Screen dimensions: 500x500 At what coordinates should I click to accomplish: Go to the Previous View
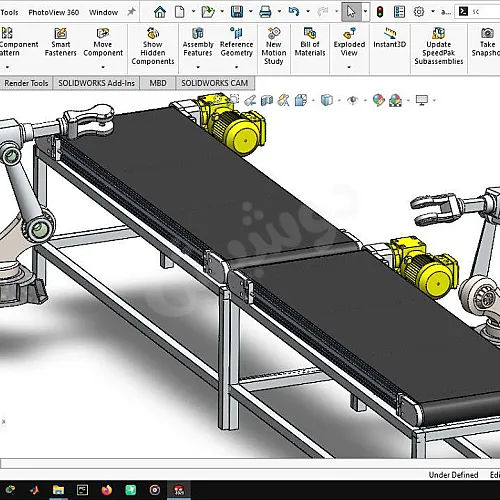(250, 100)
